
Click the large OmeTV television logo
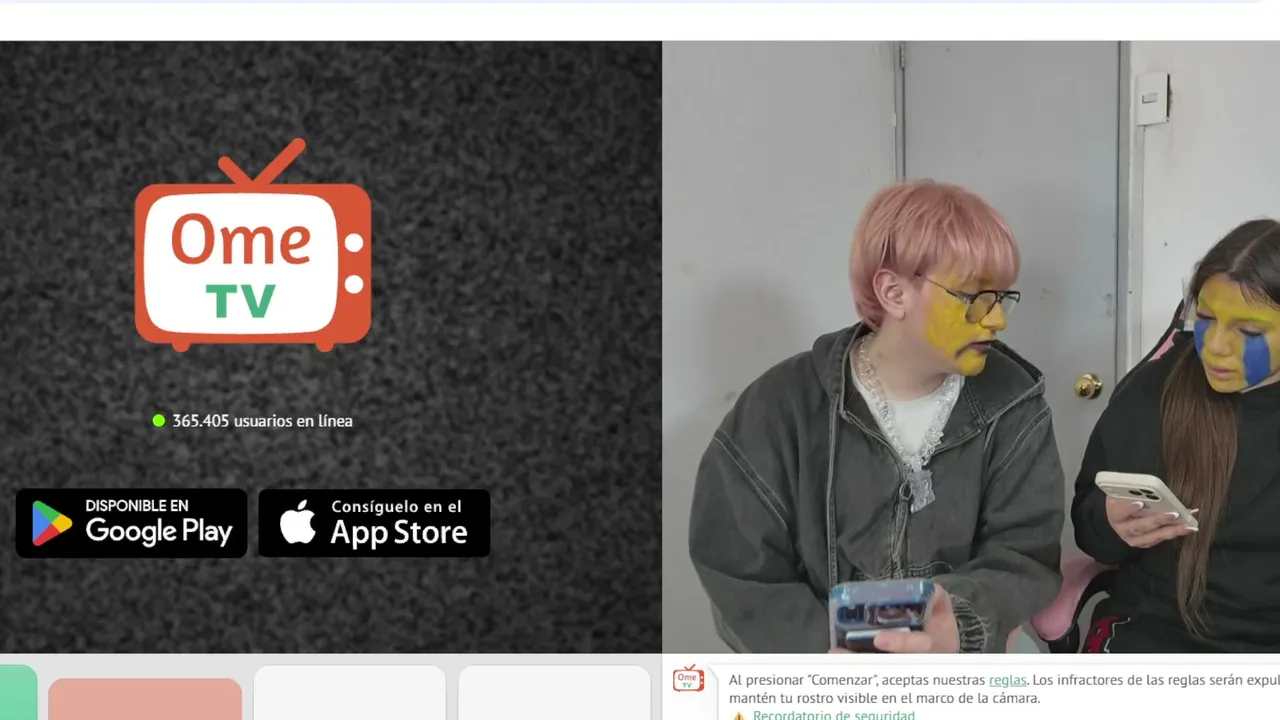click(x=253, y=245)
